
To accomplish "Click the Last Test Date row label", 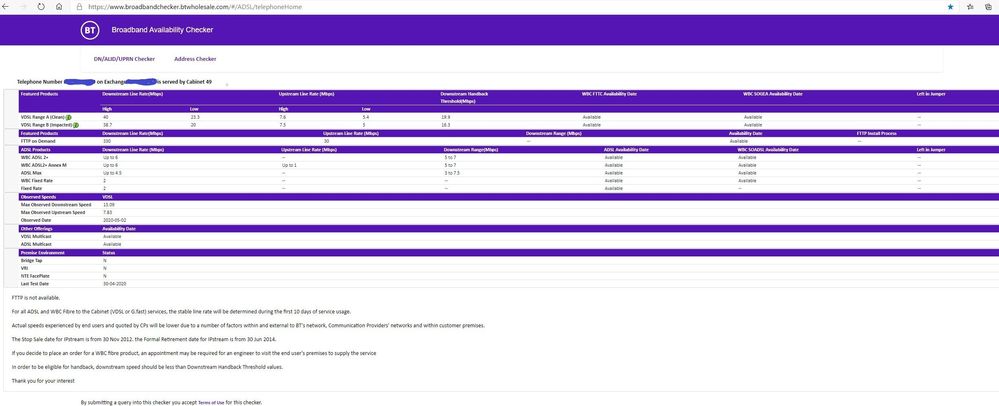I will 34,284.
